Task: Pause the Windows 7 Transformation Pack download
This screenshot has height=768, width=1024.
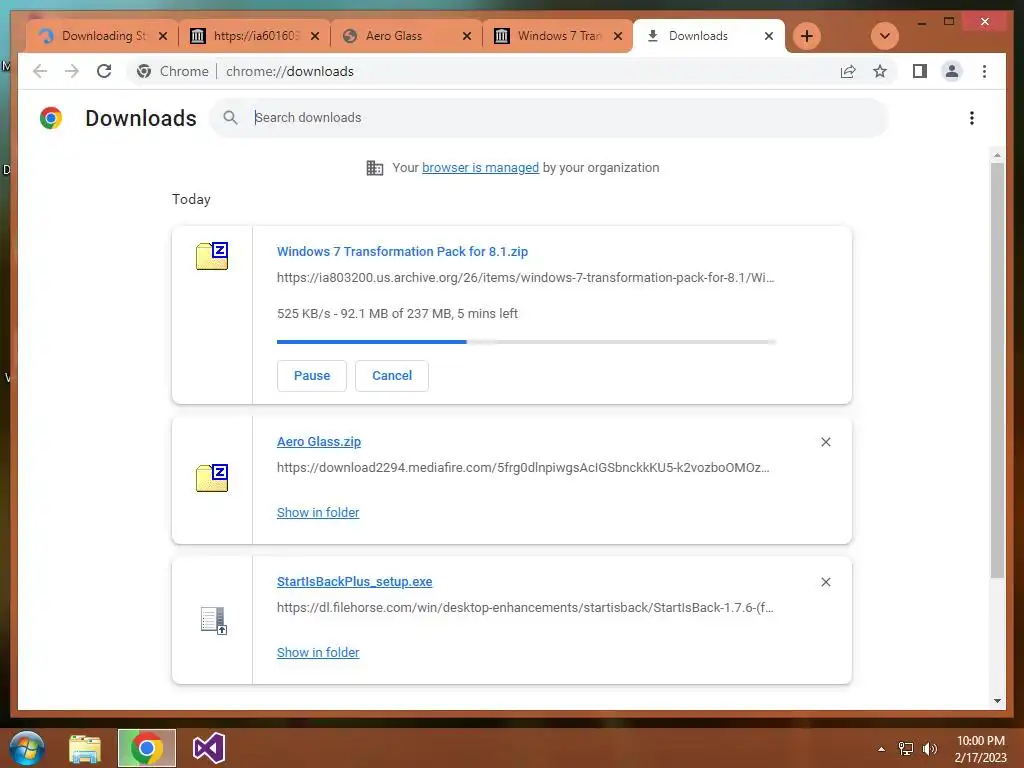Action: 312,376
